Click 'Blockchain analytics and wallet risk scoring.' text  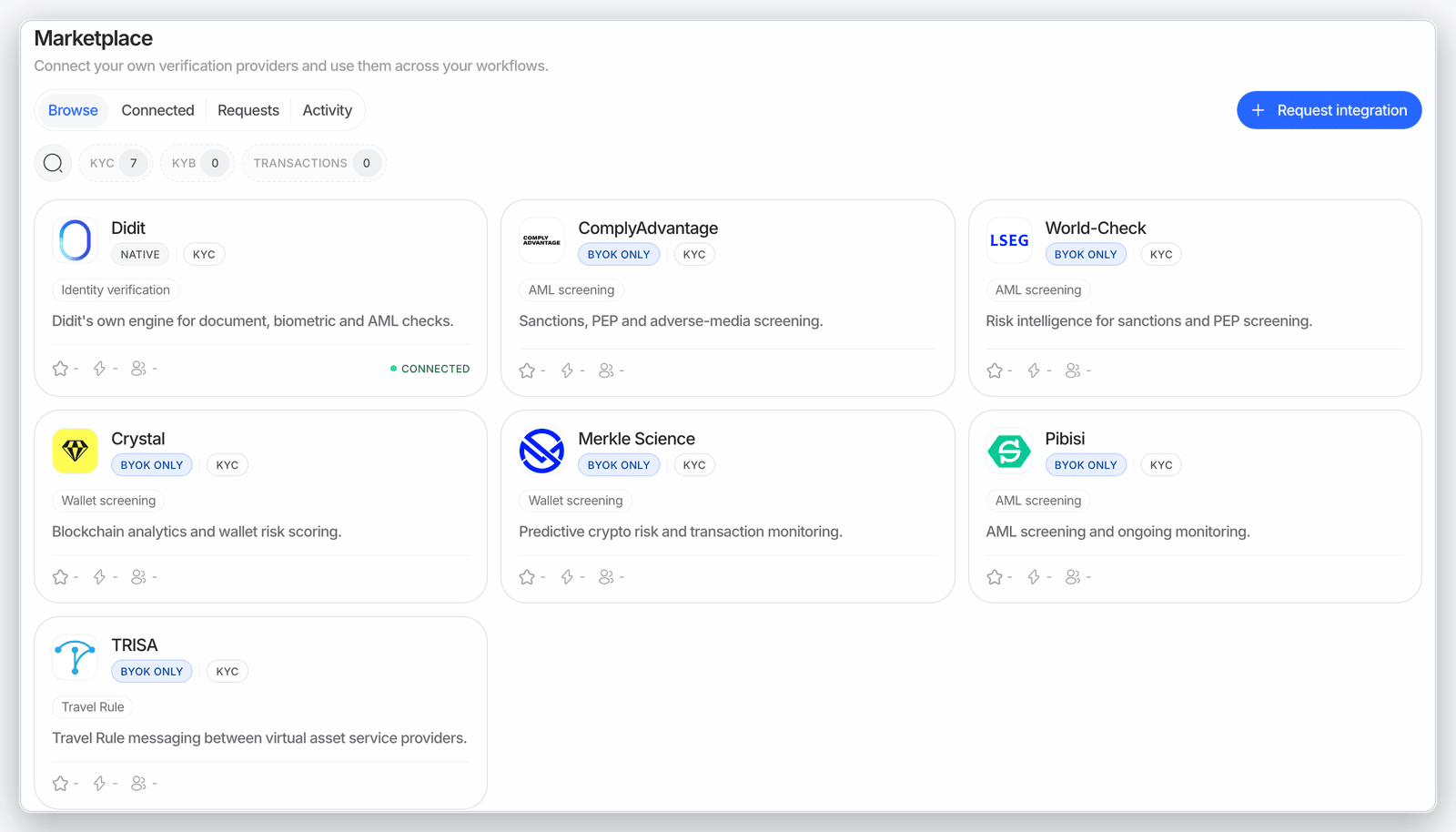point(197,532)
